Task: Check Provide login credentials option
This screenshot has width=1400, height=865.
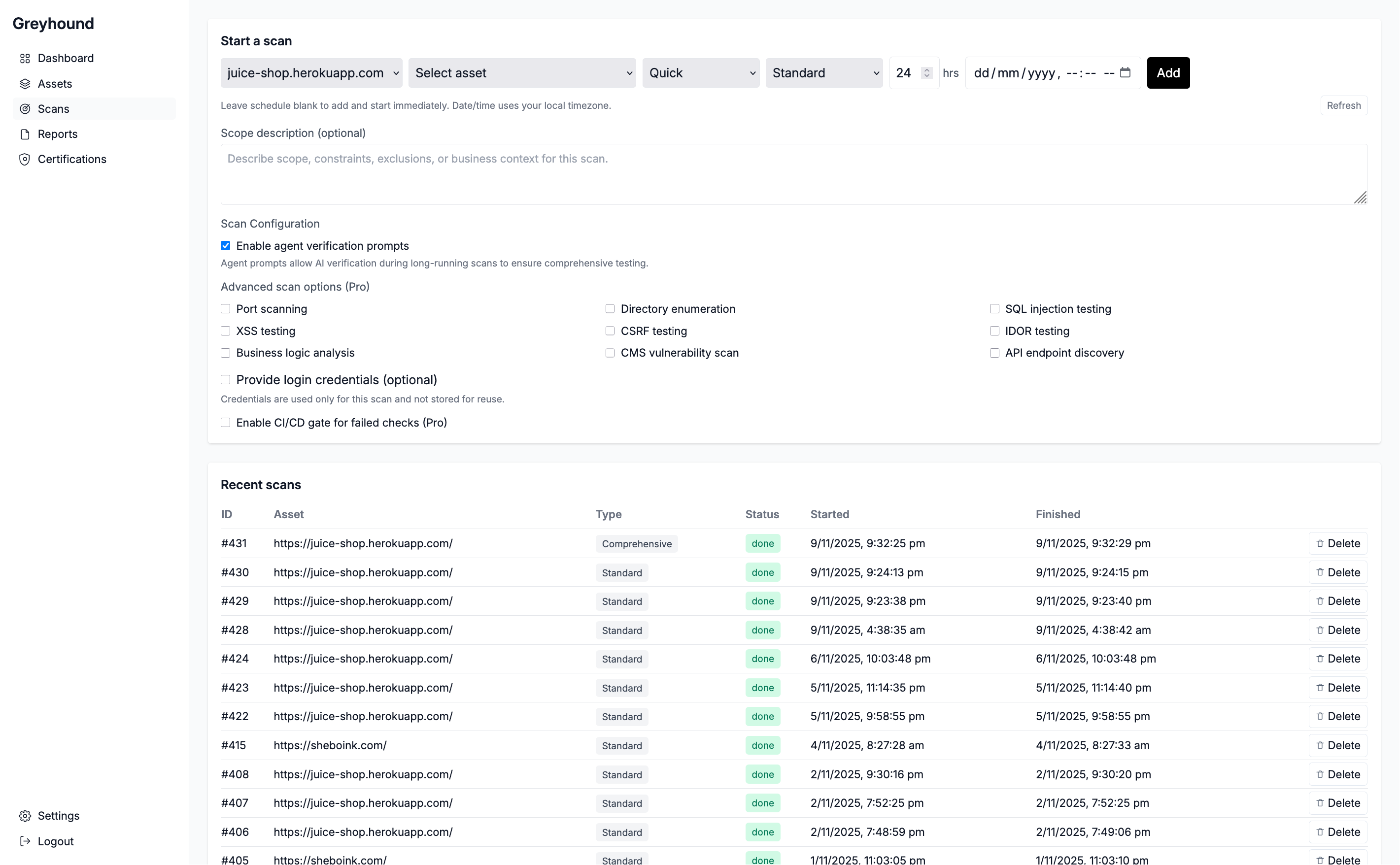Action: 225,380
